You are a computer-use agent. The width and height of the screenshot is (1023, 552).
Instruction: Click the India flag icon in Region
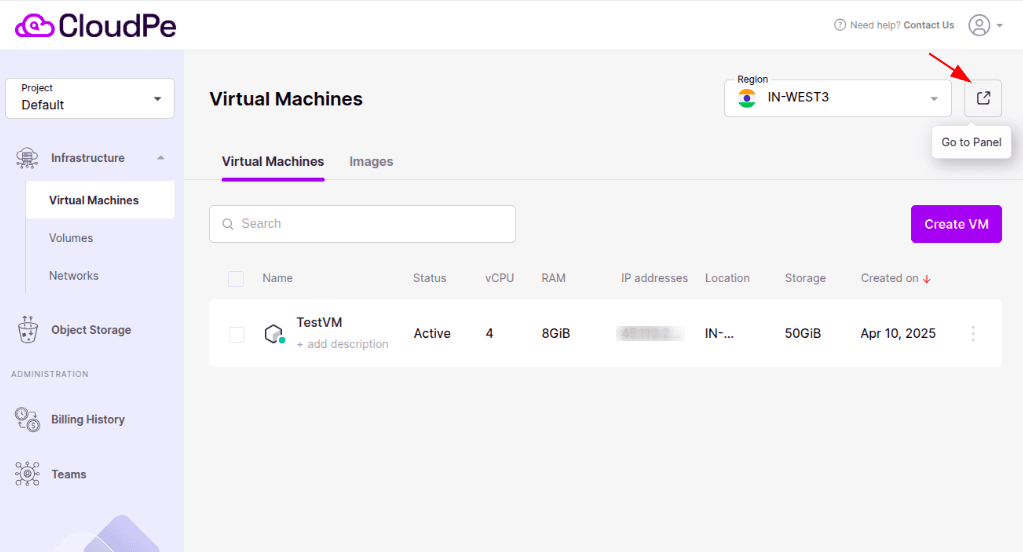coord(747,98)
